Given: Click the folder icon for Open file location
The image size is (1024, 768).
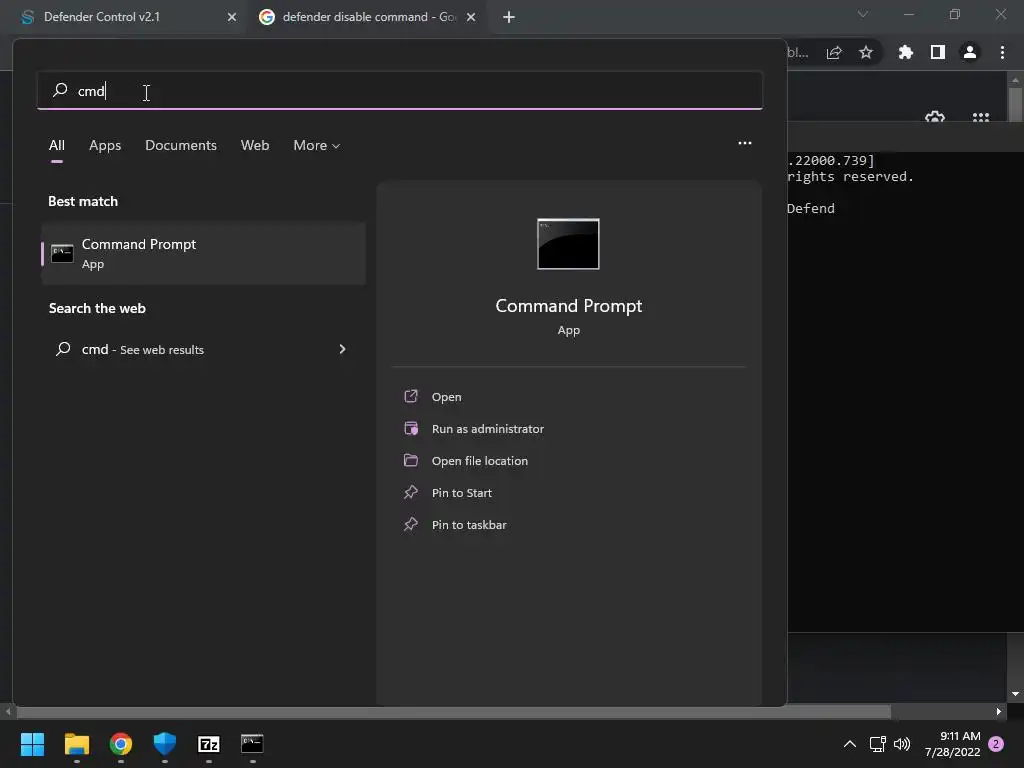Looking at the screenshot, I should point(411,460).
